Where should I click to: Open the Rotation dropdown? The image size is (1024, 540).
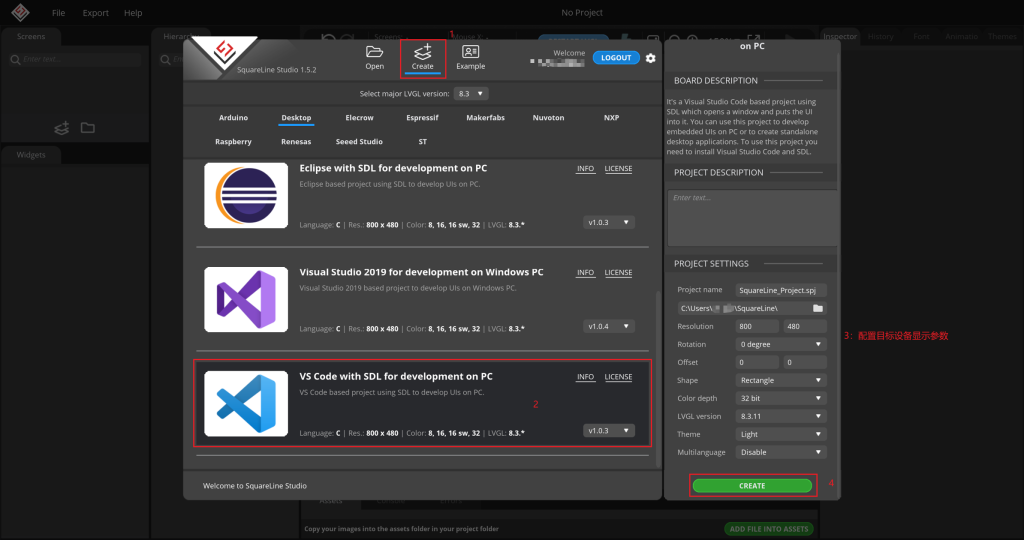tap(781, 344)
